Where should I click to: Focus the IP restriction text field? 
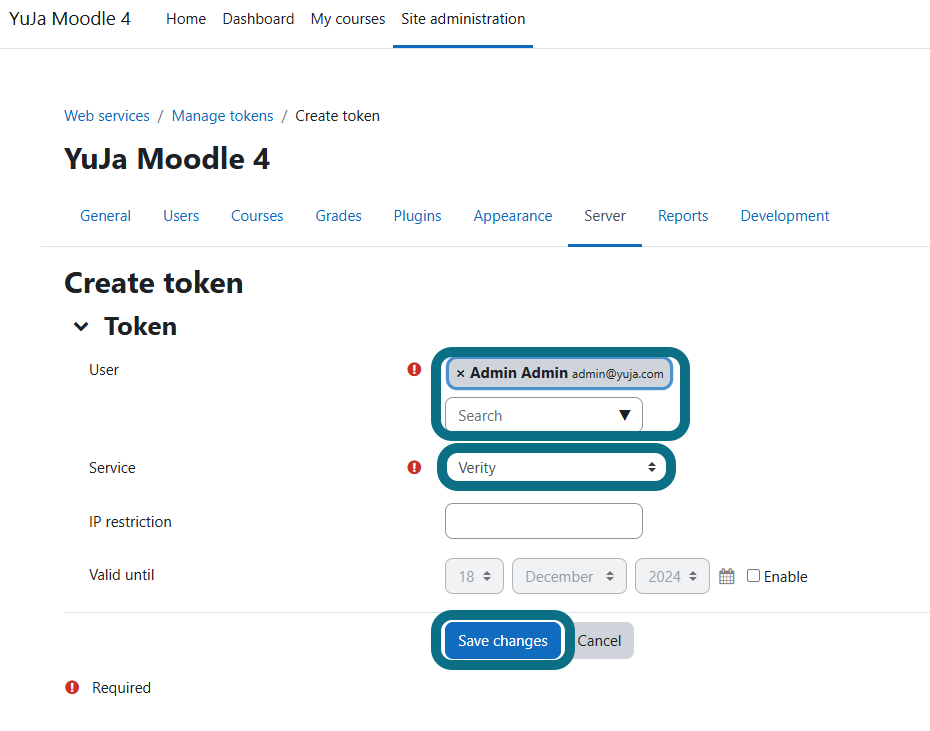coord(544,521)
